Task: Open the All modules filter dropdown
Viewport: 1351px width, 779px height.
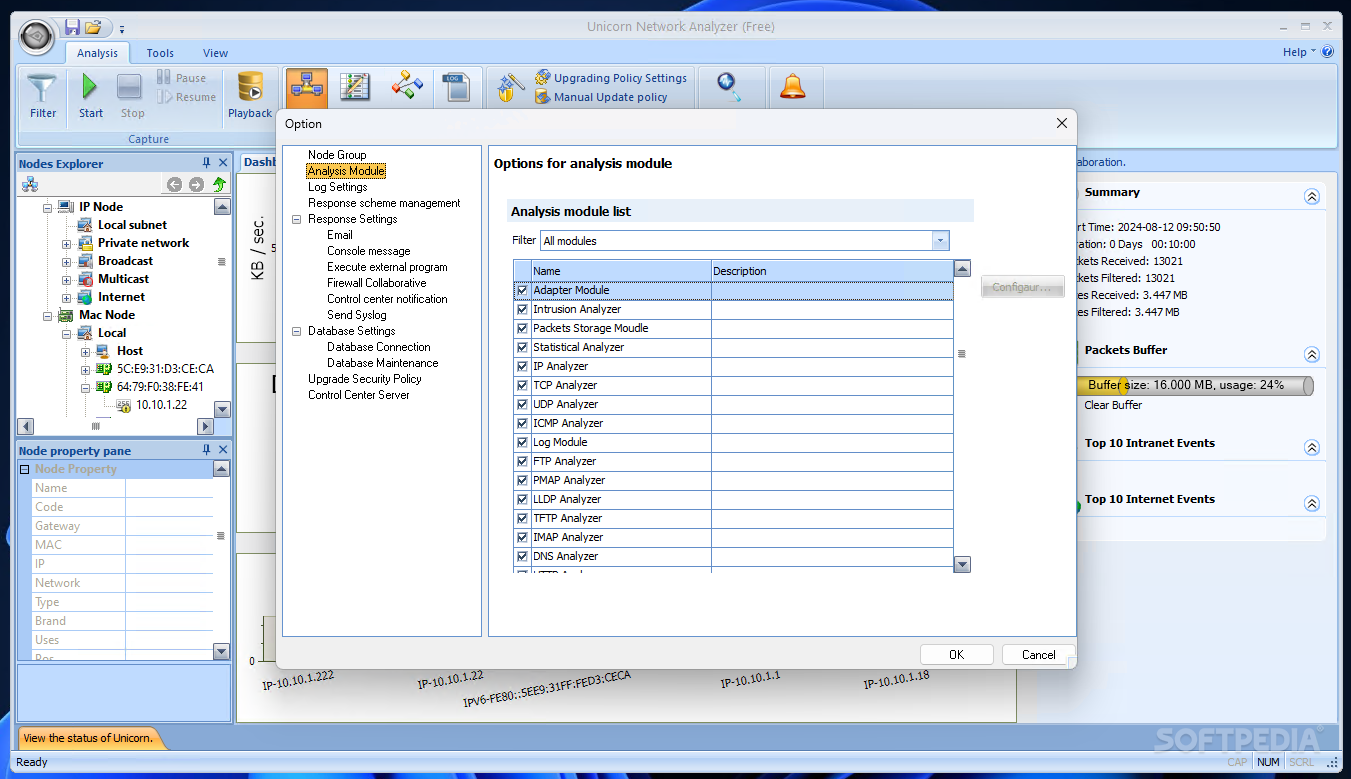Action: (x=940, y=241)
